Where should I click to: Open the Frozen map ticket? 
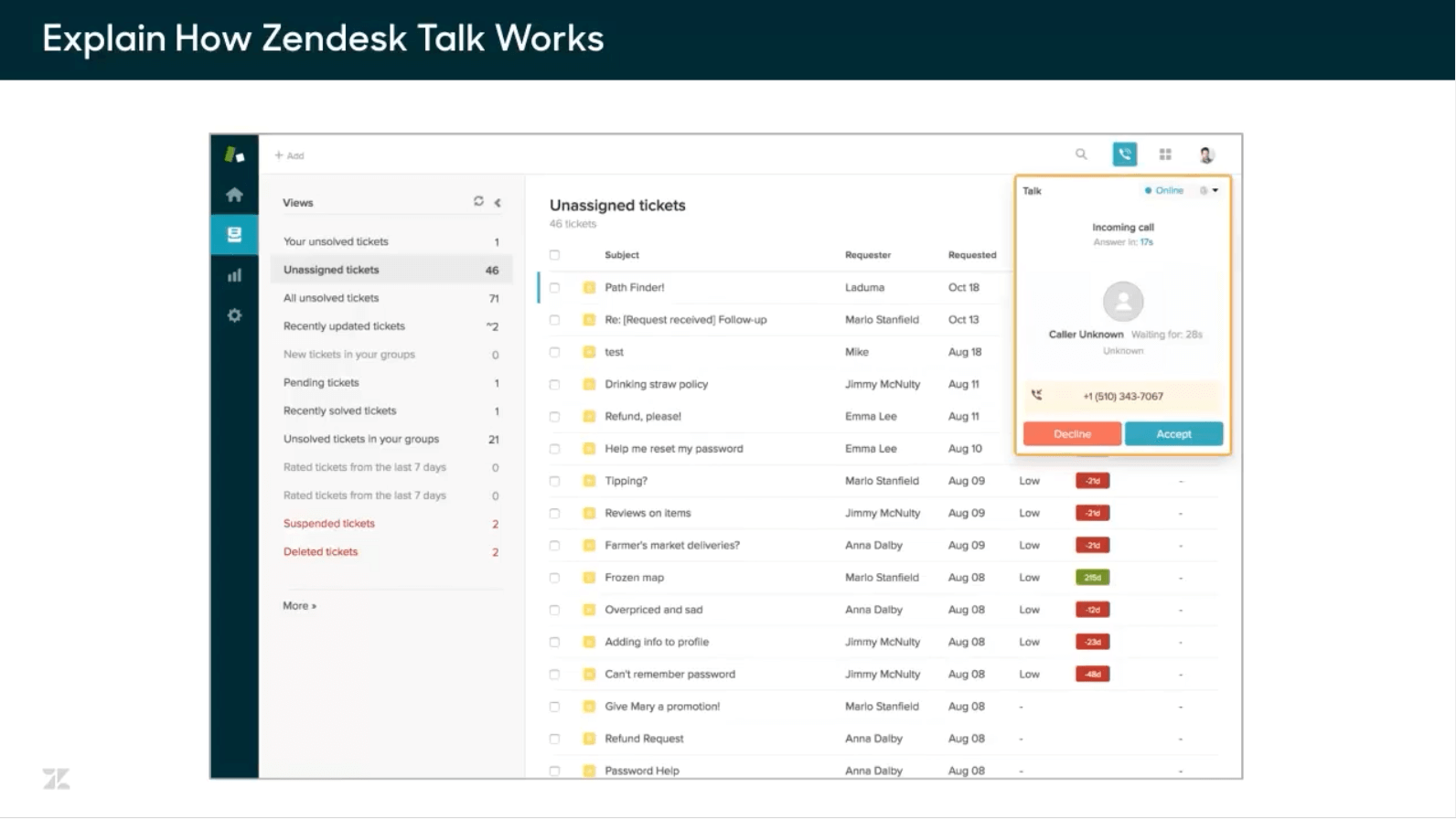(634, 578)
